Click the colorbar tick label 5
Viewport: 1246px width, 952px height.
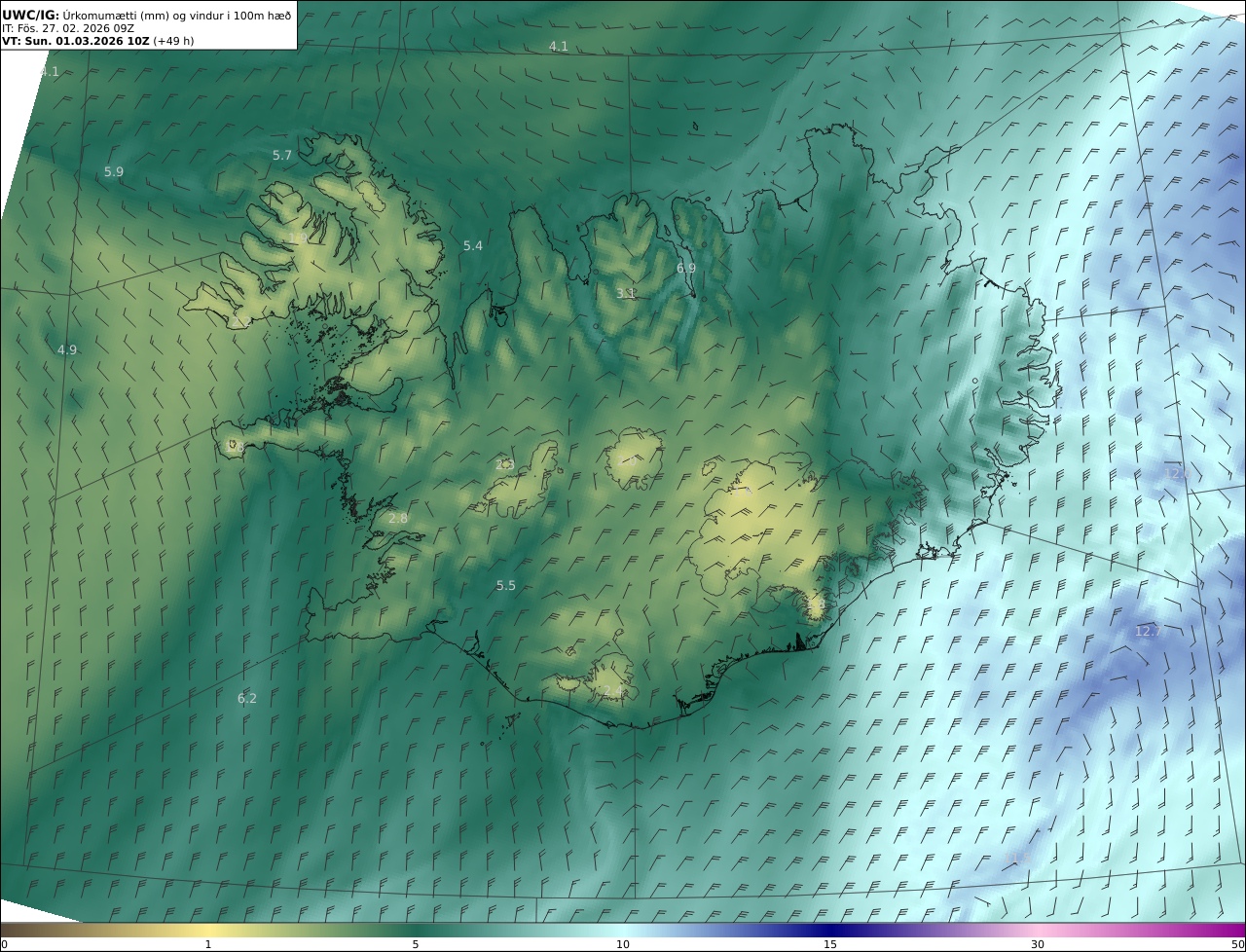click(x=416, y=944)
